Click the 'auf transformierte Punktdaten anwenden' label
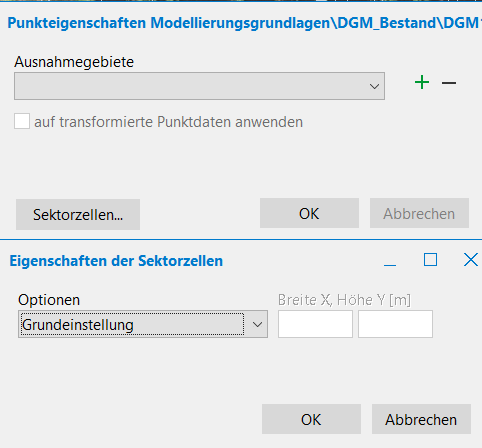The height and width of the screenshot is (448, 482). [168, 122]
